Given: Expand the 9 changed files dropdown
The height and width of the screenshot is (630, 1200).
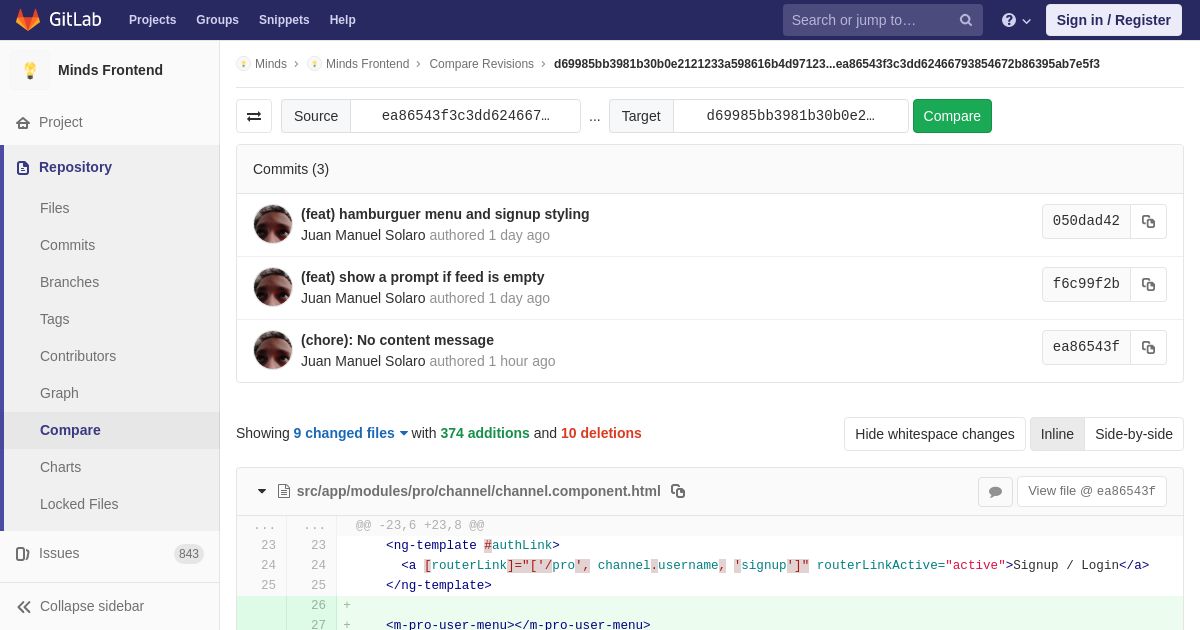Looking at the screenshot, I should 351,433.
